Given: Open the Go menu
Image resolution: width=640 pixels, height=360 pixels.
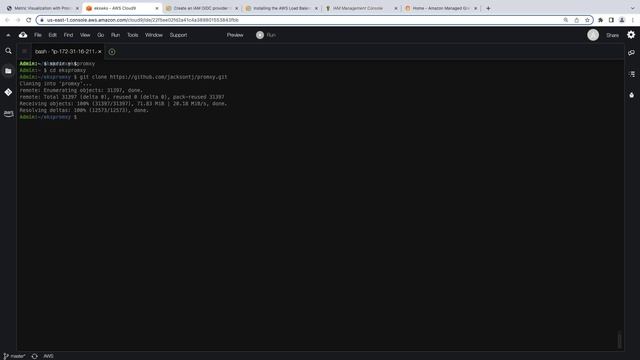Looking at the screenshot, I should [x=100, y=35].
